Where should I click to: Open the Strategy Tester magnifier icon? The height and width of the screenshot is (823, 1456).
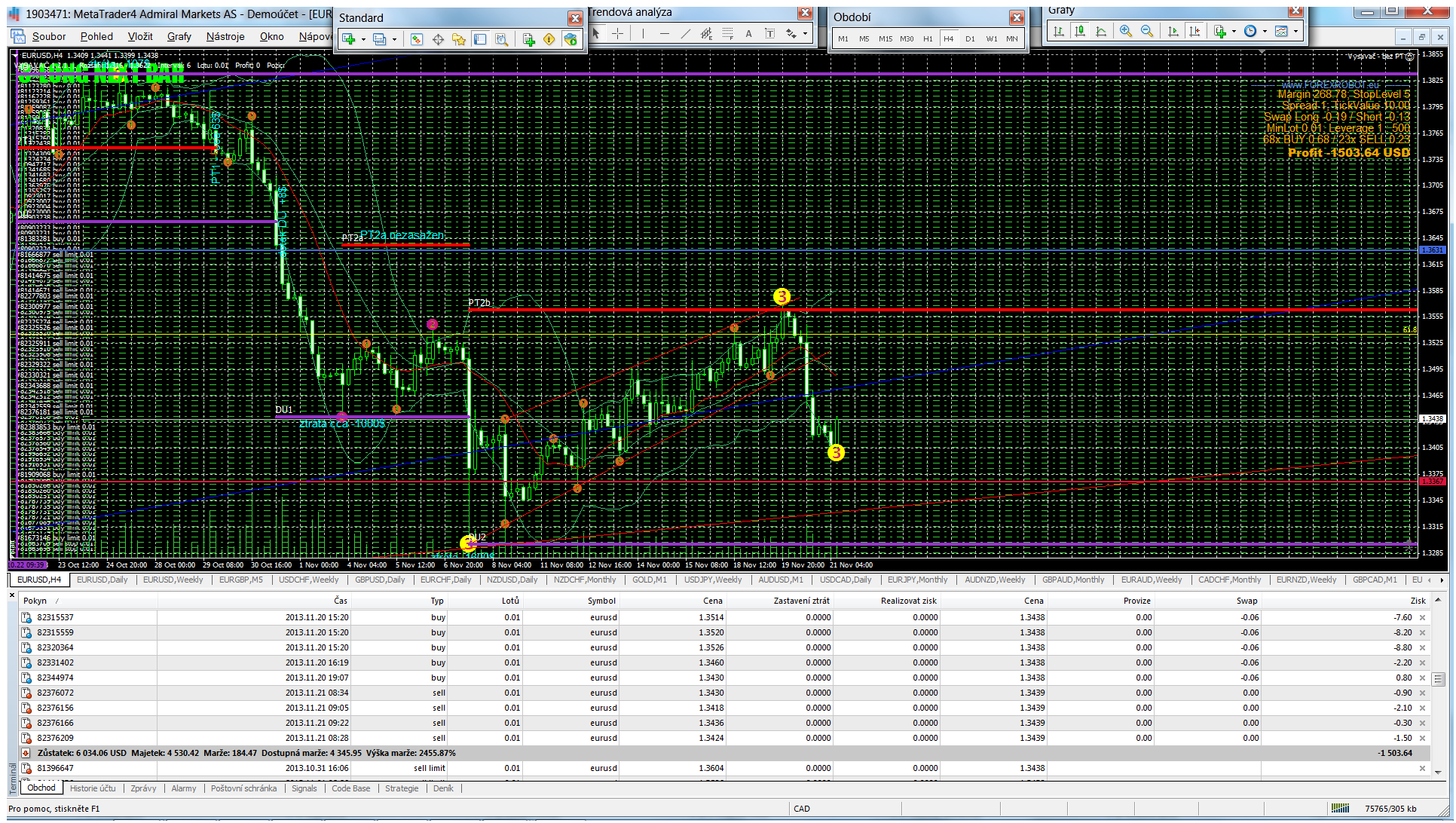(x=501, y=39)
